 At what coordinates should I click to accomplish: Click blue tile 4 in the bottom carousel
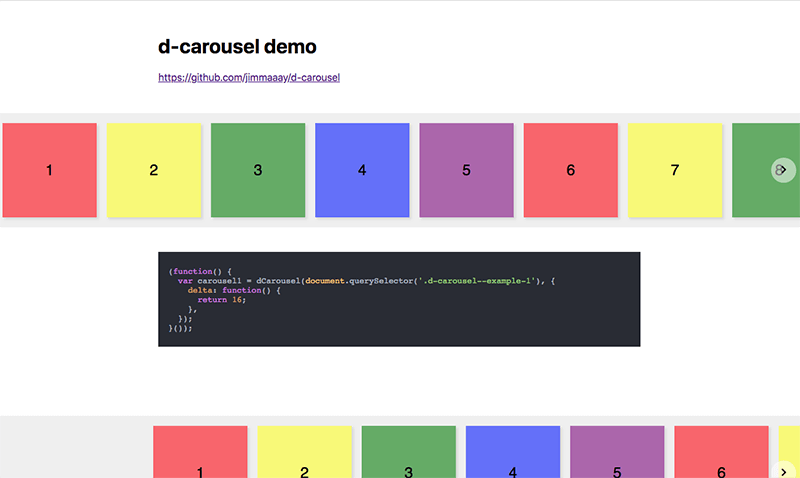point(513,455)
